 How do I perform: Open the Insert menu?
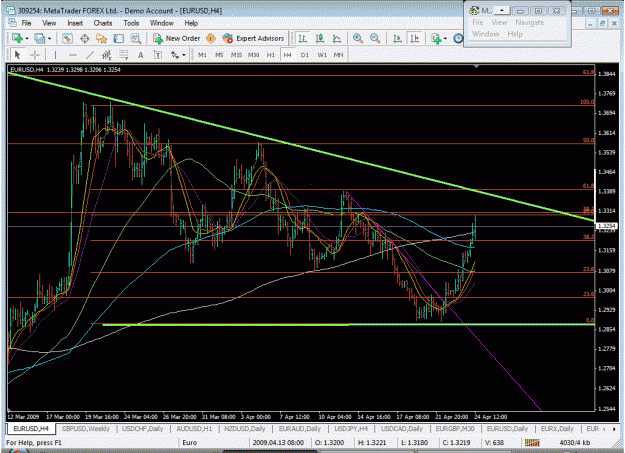point(75,23)
